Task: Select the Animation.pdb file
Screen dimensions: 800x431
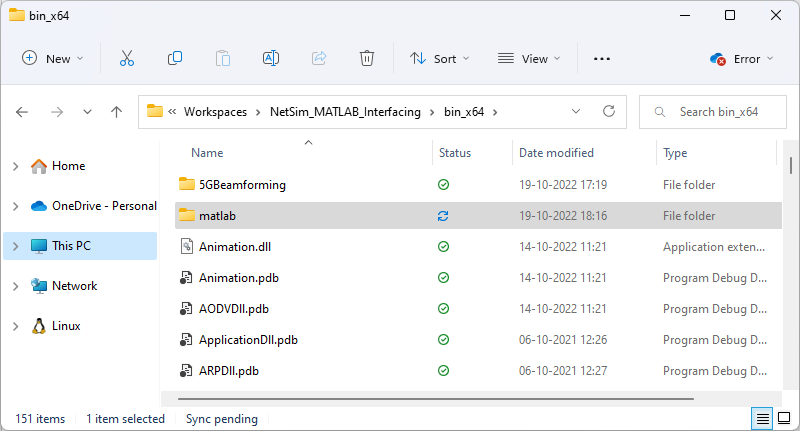Action: (239, 278)
